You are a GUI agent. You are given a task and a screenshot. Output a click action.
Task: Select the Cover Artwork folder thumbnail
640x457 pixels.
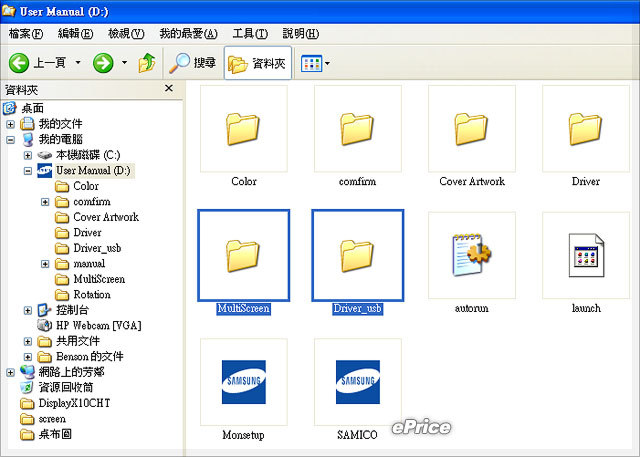coord(472,129)
